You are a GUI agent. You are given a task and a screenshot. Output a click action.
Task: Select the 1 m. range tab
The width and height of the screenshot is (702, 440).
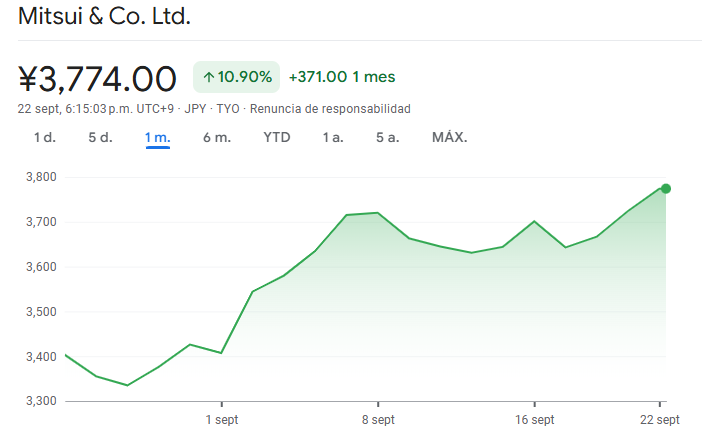coord(158,137)
